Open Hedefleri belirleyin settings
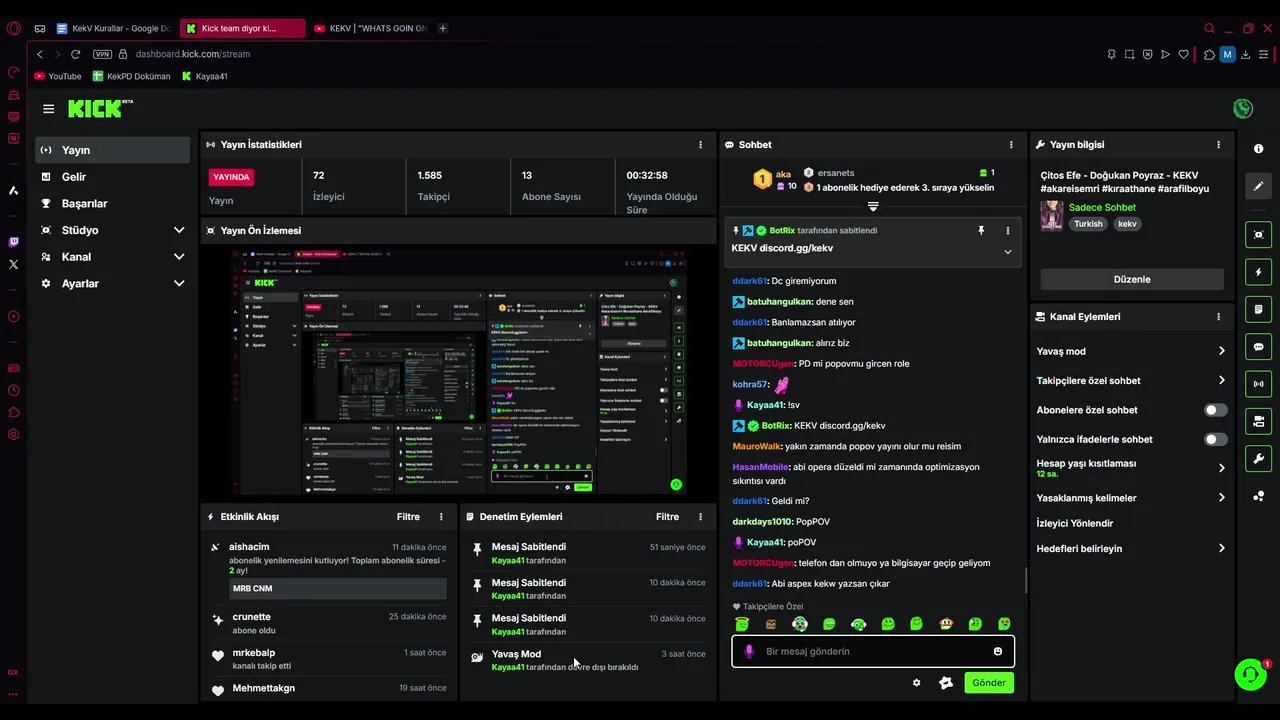 [x=1221, y=548]
